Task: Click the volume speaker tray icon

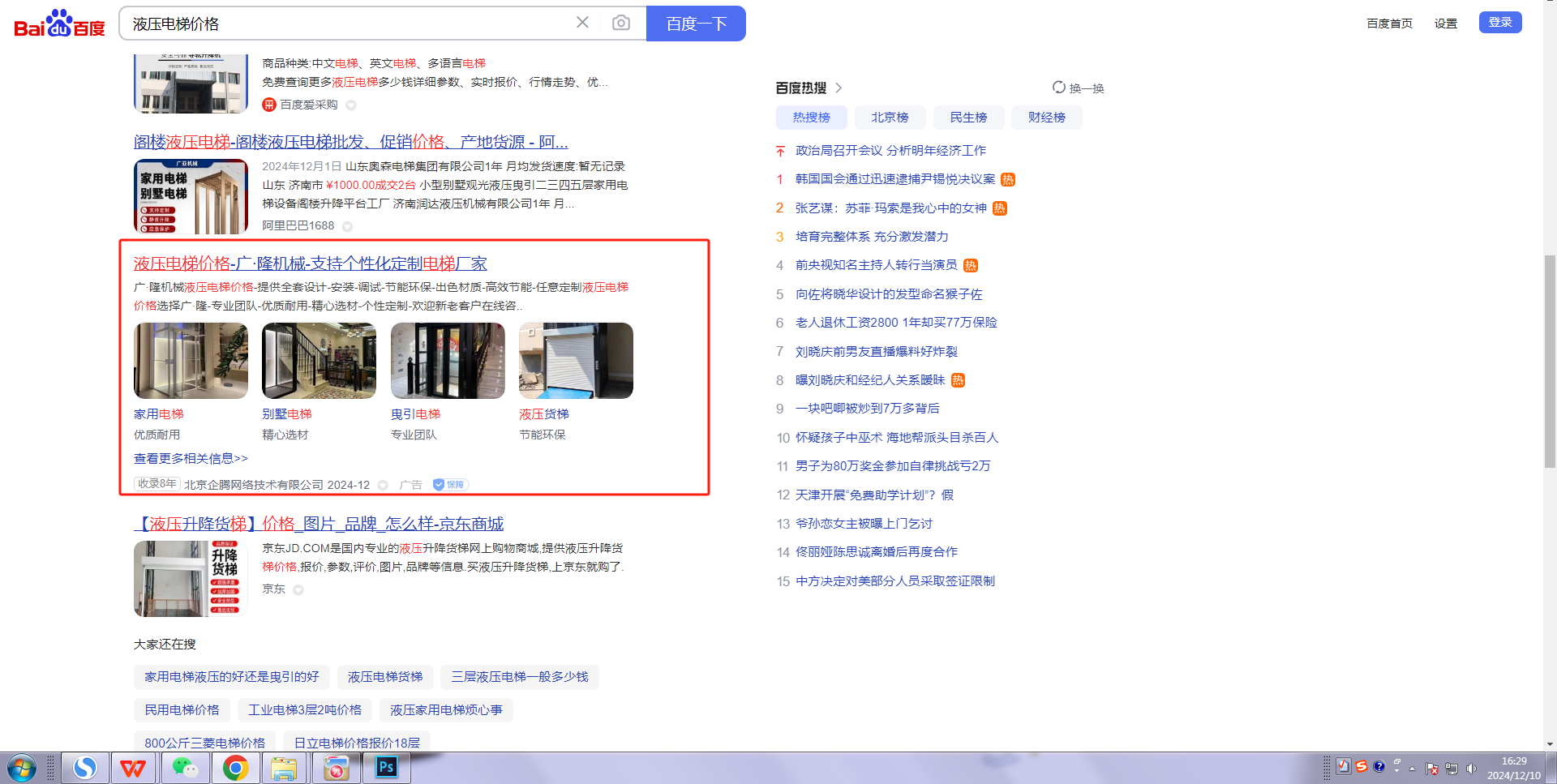Action: tap(1471, 768)
